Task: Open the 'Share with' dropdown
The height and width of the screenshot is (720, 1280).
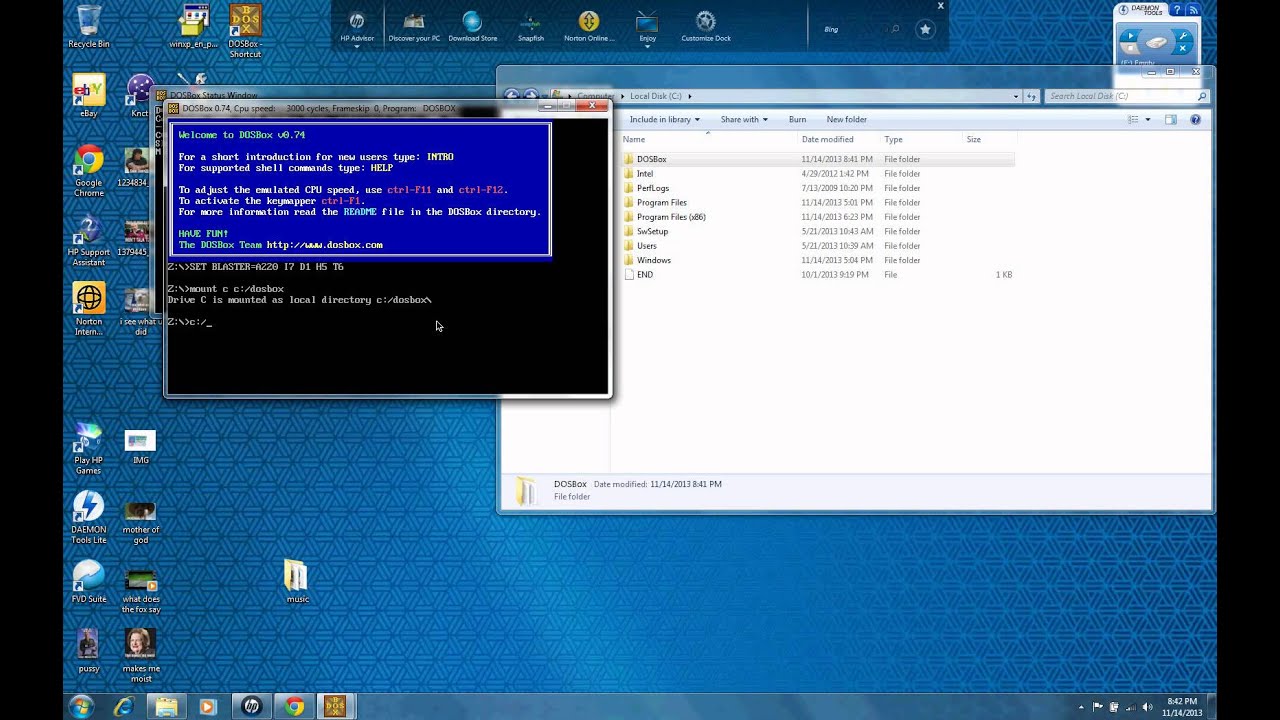Action: (x=744, y=119)
